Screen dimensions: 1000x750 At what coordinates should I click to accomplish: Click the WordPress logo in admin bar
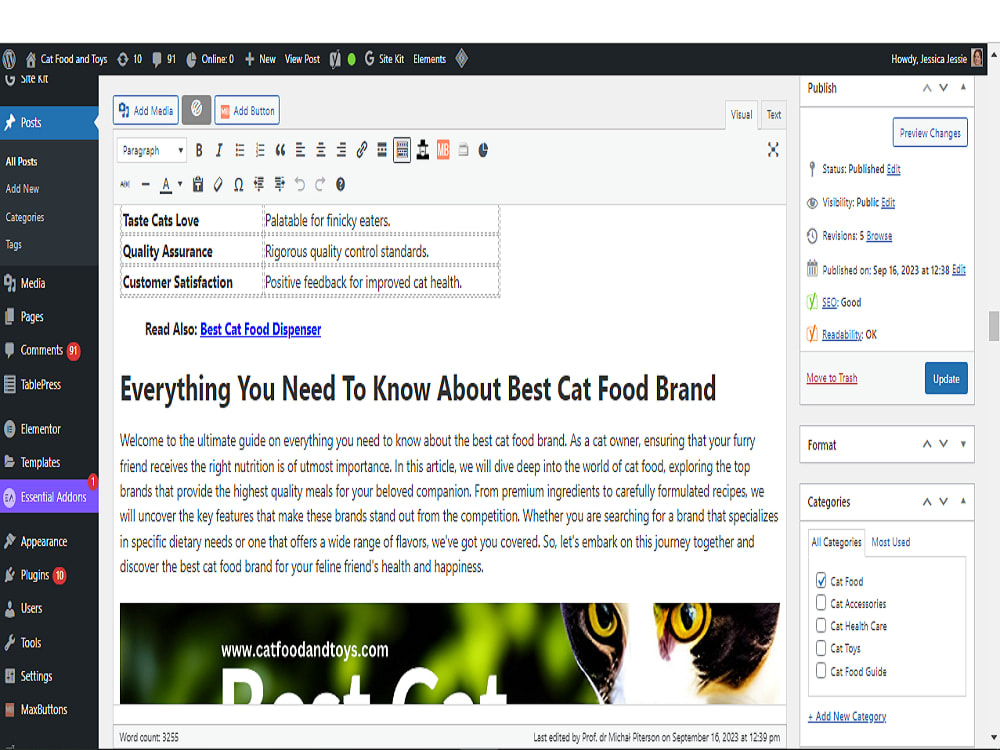(x=9, y=59)
